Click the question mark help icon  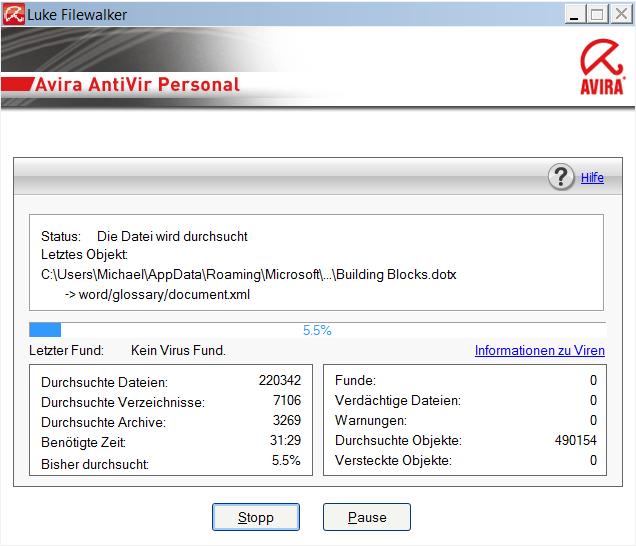click(561, 177)
